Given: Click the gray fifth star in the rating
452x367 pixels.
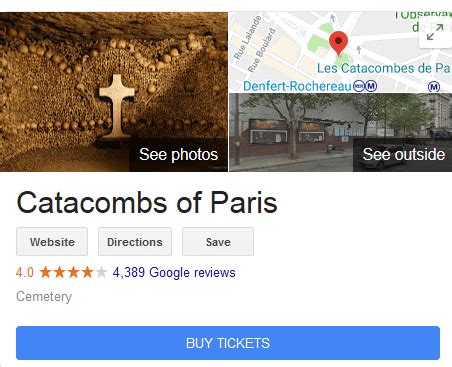Looking at the screenshot, I should 101,272.
